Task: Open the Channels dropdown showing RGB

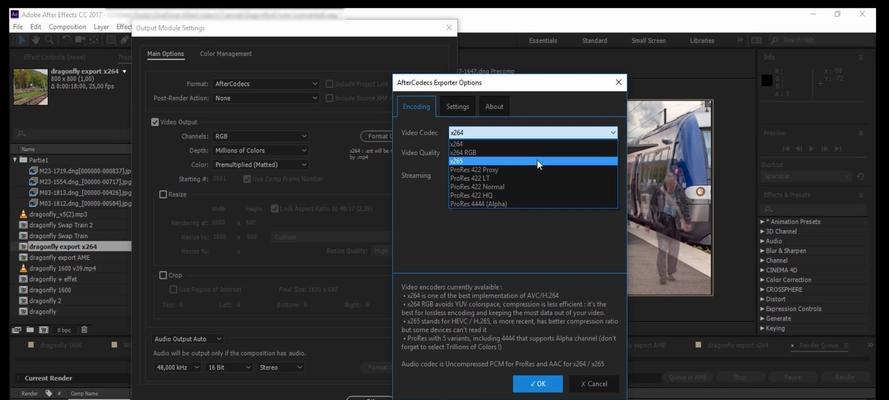Action: click(261, 136)
